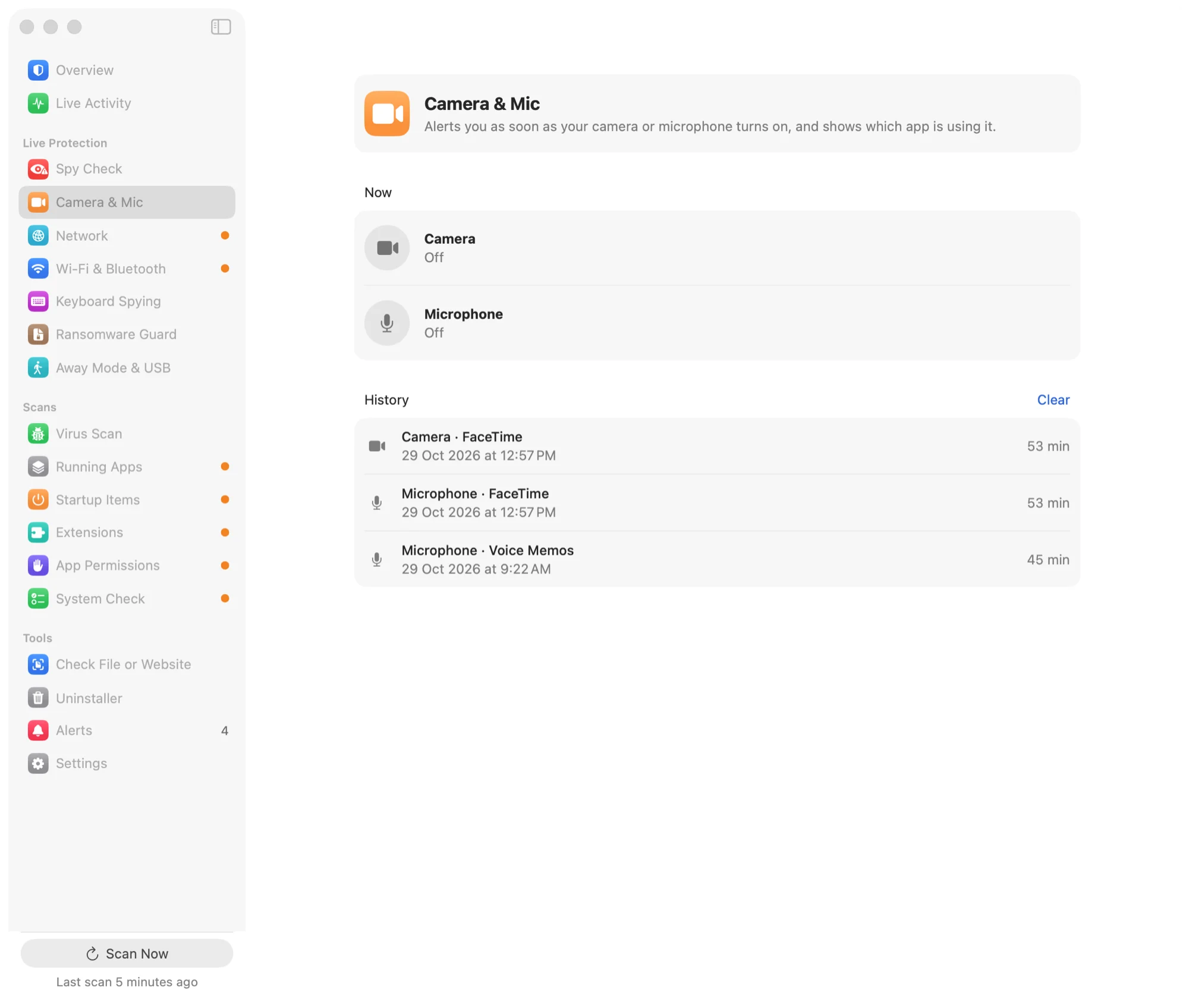Image resolution: width=1189 pixels, height=1008 pixels.
Task: Click the Camera status icon under Now
Action: (x=387, y=248)
